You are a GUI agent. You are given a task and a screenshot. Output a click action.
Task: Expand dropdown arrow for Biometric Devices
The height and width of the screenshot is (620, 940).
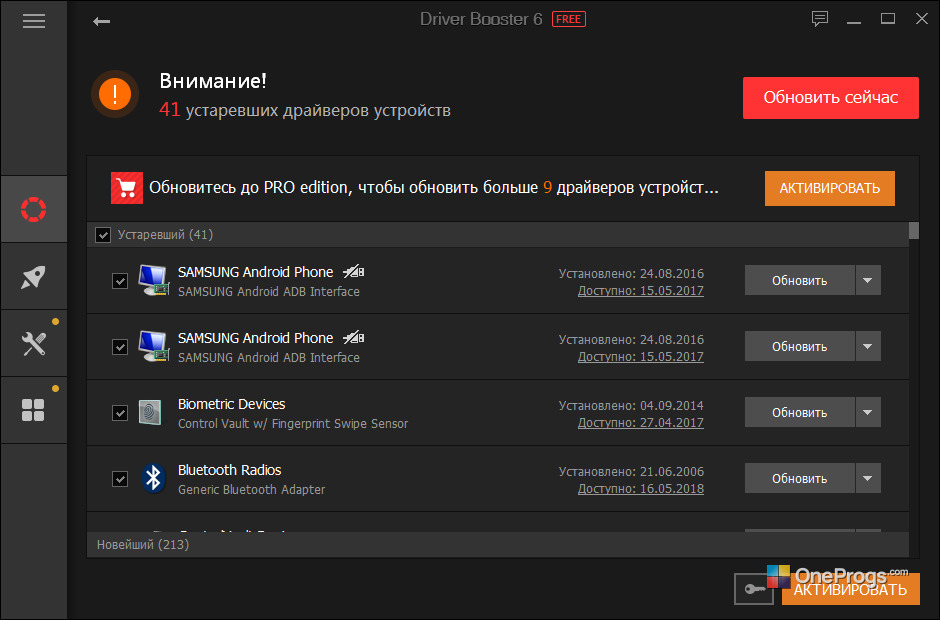[868, 412]
